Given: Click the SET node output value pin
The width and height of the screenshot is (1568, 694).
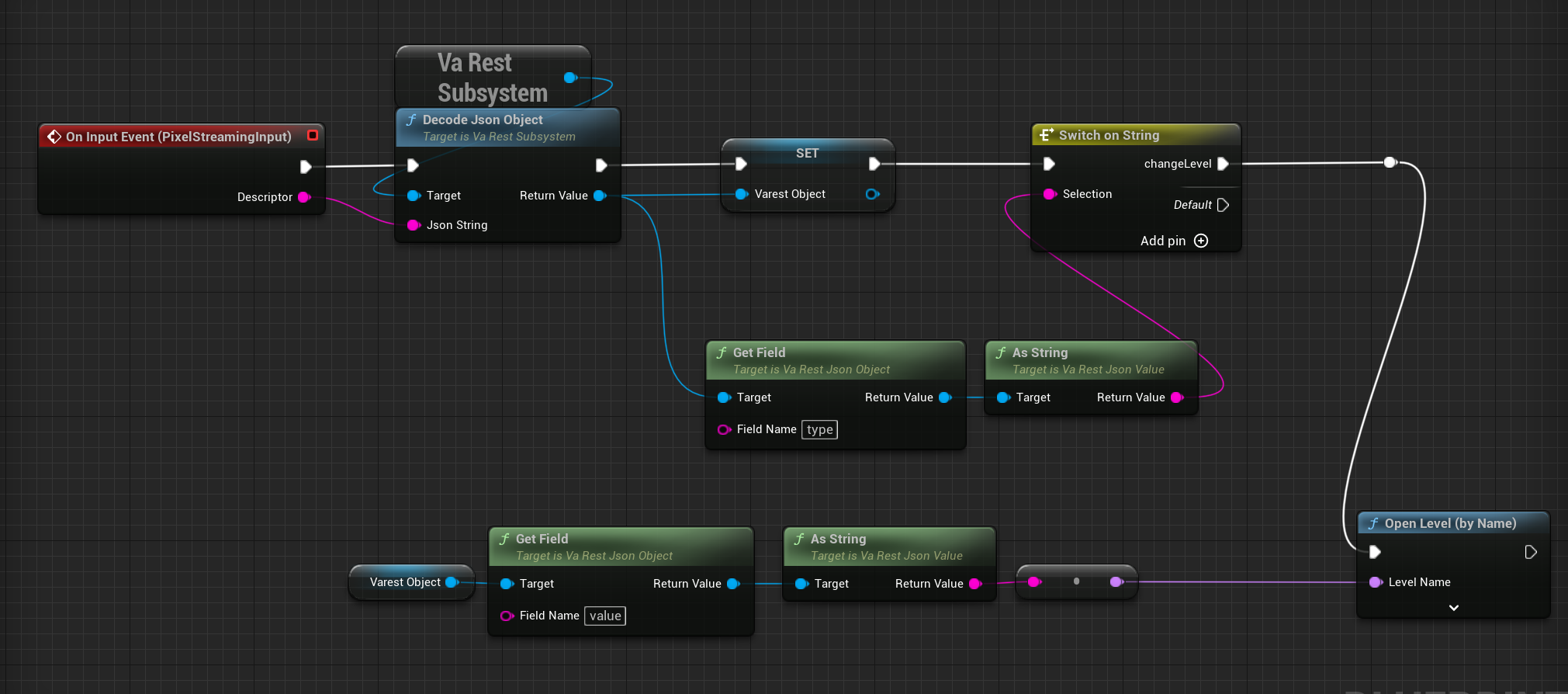Looking at the screenshot, I should coord(872,194).
